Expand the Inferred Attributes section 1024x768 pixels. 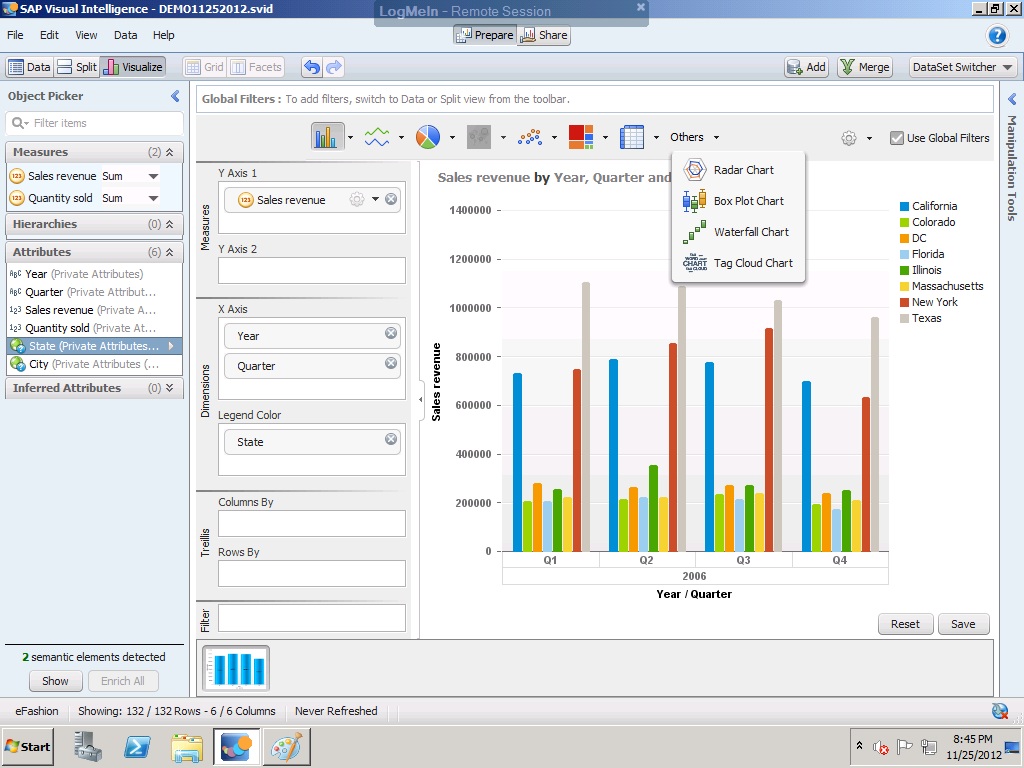[170, 388]
